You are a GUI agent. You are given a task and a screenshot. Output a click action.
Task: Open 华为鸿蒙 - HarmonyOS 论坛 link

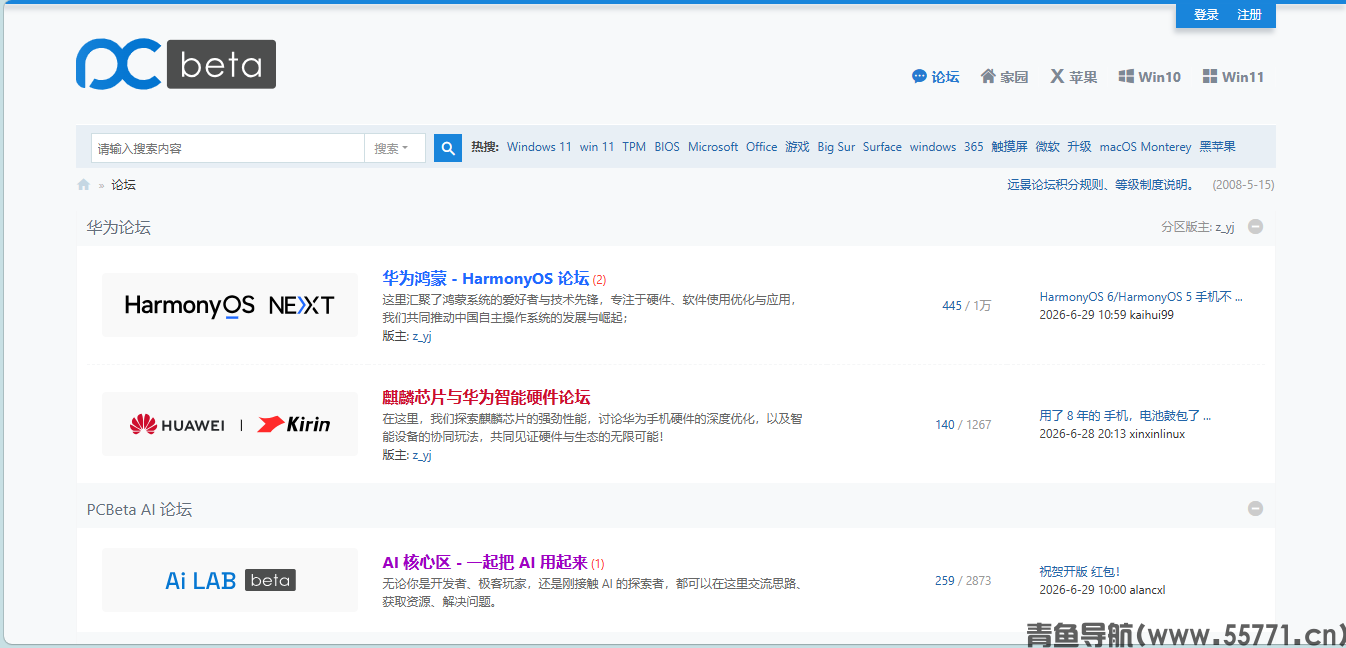pos(486,278)
